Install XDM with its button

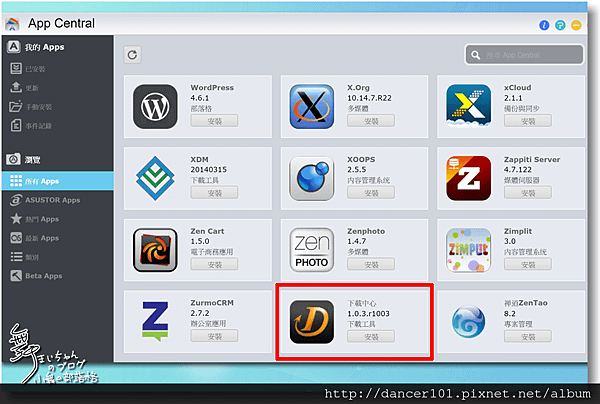click(x=214, y=193)
